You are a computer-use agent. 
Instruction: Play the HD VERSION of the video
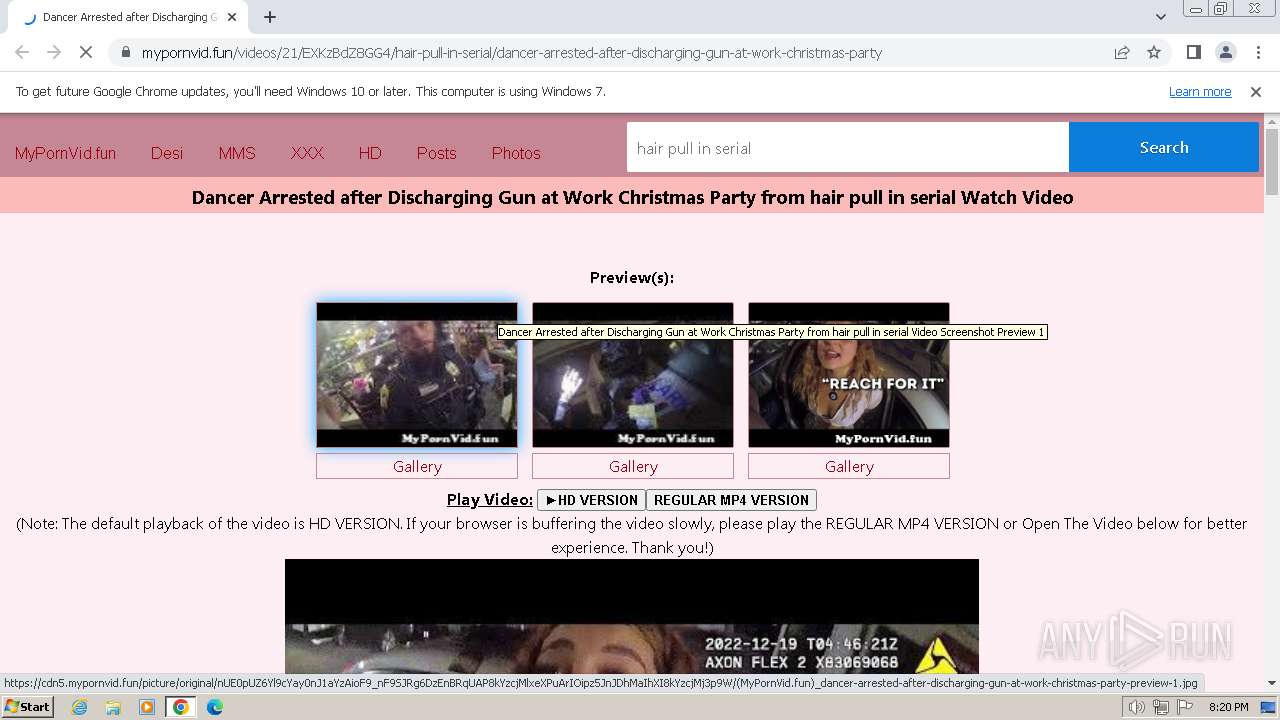point(591,500)
